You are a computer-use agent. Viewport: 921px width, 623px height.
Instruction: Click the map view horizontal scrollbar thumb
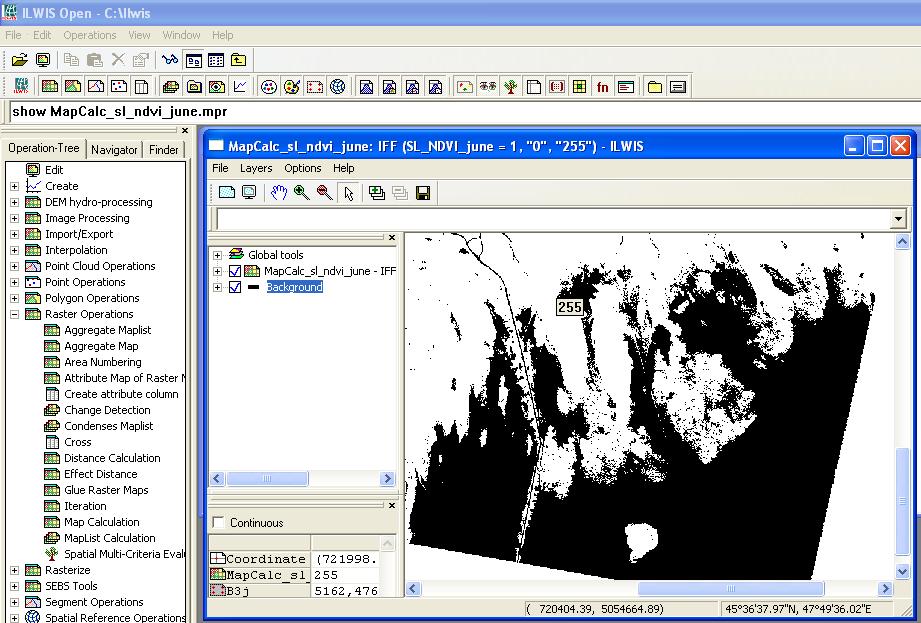tap(730, 589)
